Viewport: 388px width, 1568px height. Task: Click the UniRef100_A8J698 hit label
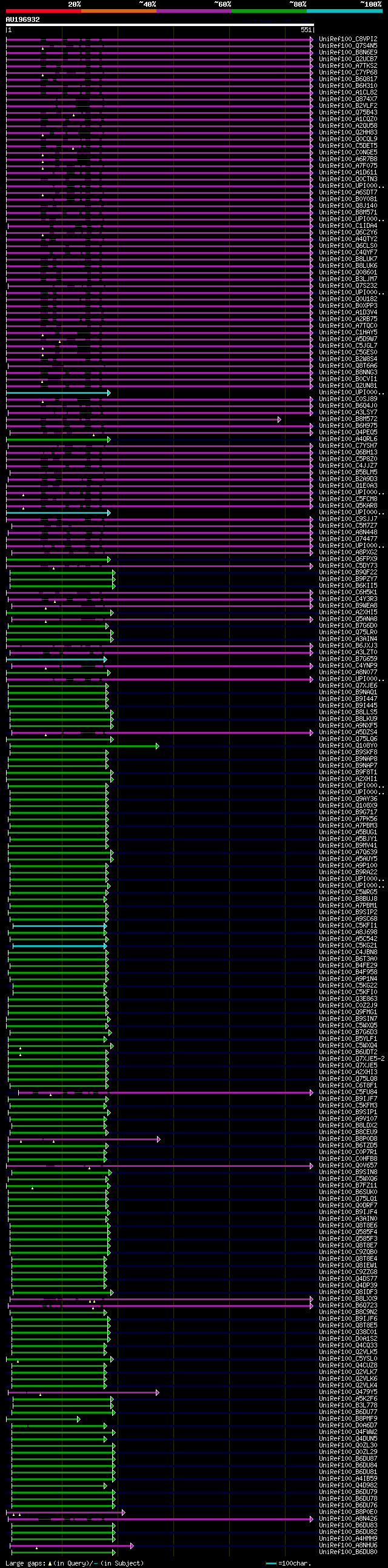348,932
